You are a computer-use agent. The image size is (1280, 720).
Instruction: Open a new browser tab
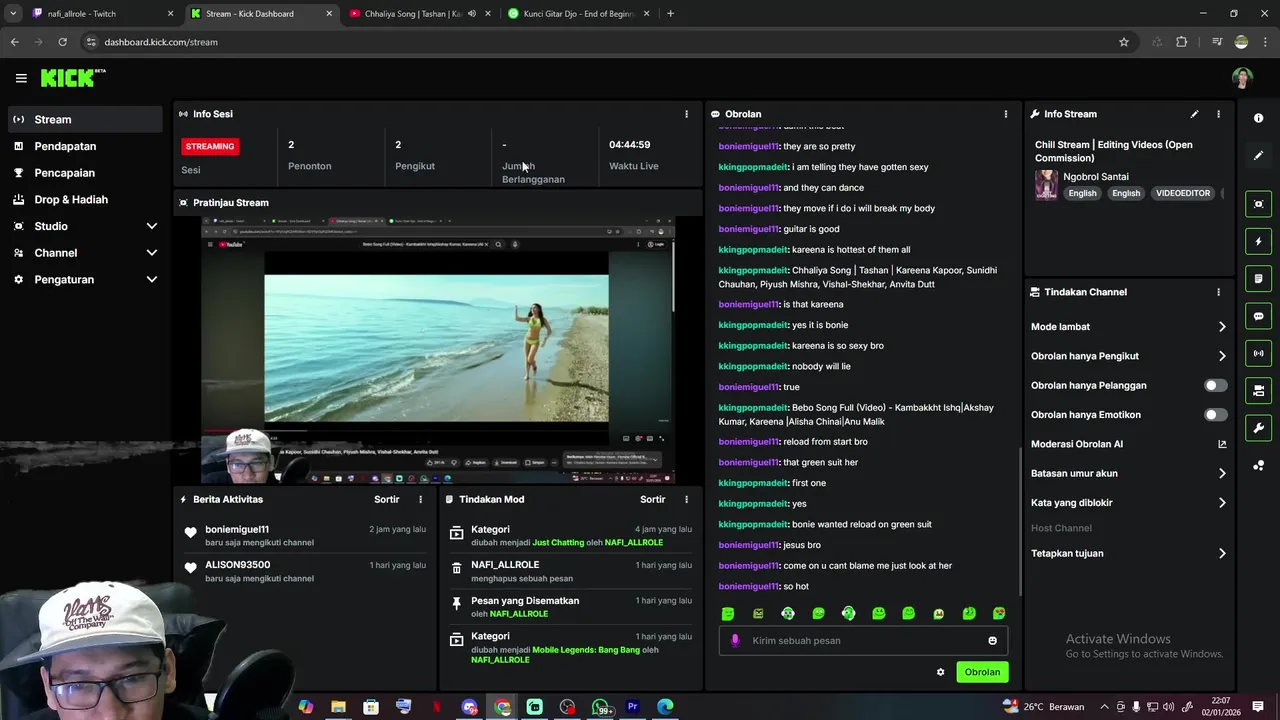(x=670, y=14)
